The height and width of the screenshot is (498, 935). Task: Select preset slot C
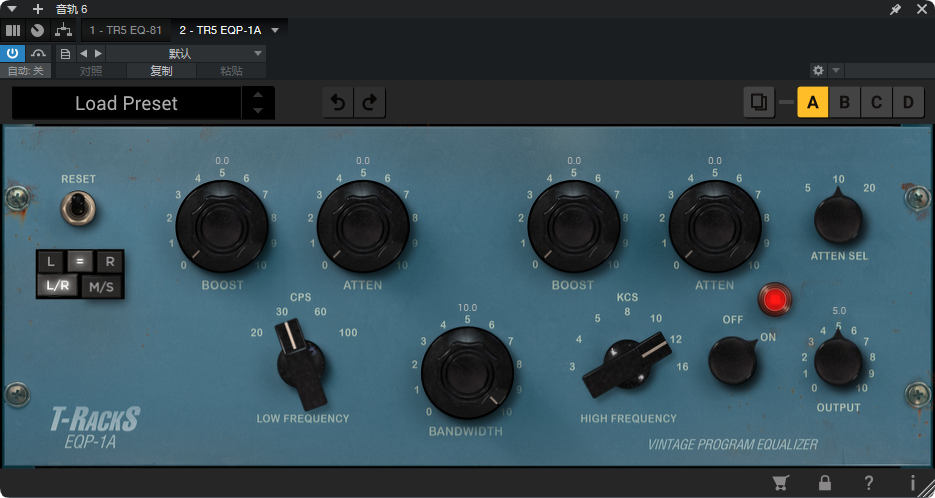pyautogui.click(x=876, y=102)
